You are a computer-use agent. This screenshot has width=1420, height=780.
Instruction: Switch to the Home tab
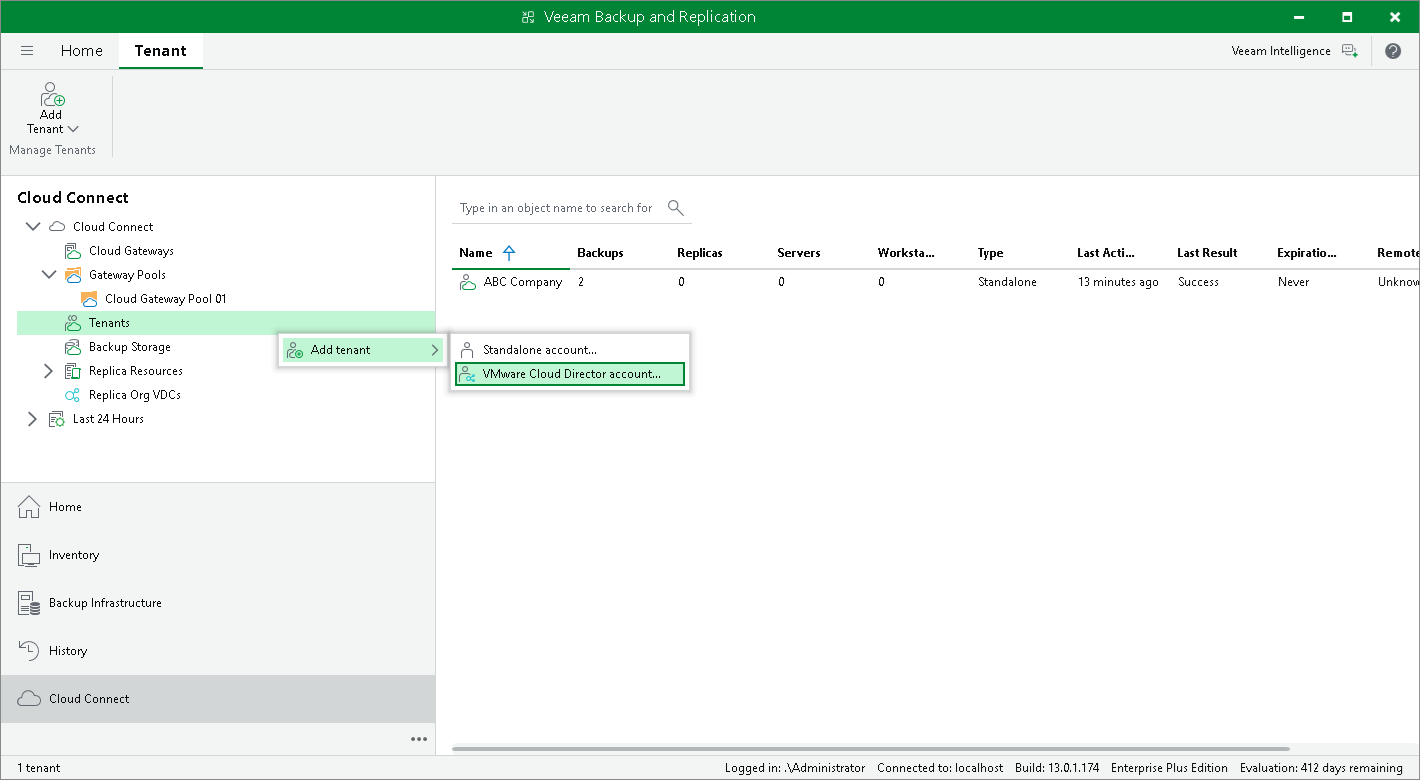pyautogui.click(x=81, y=50)
